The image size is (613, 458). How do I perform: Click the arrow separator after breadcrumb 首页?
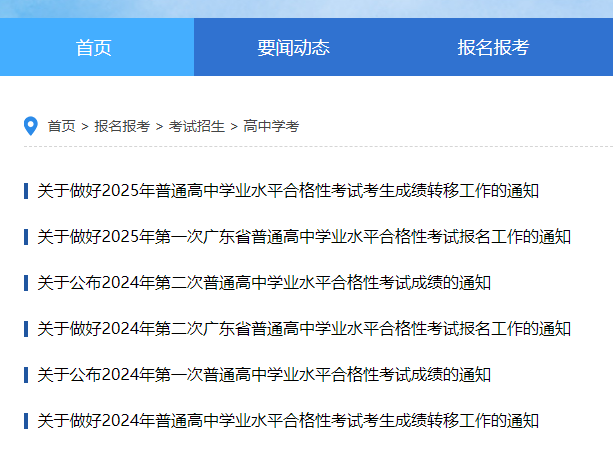point(85,126)
